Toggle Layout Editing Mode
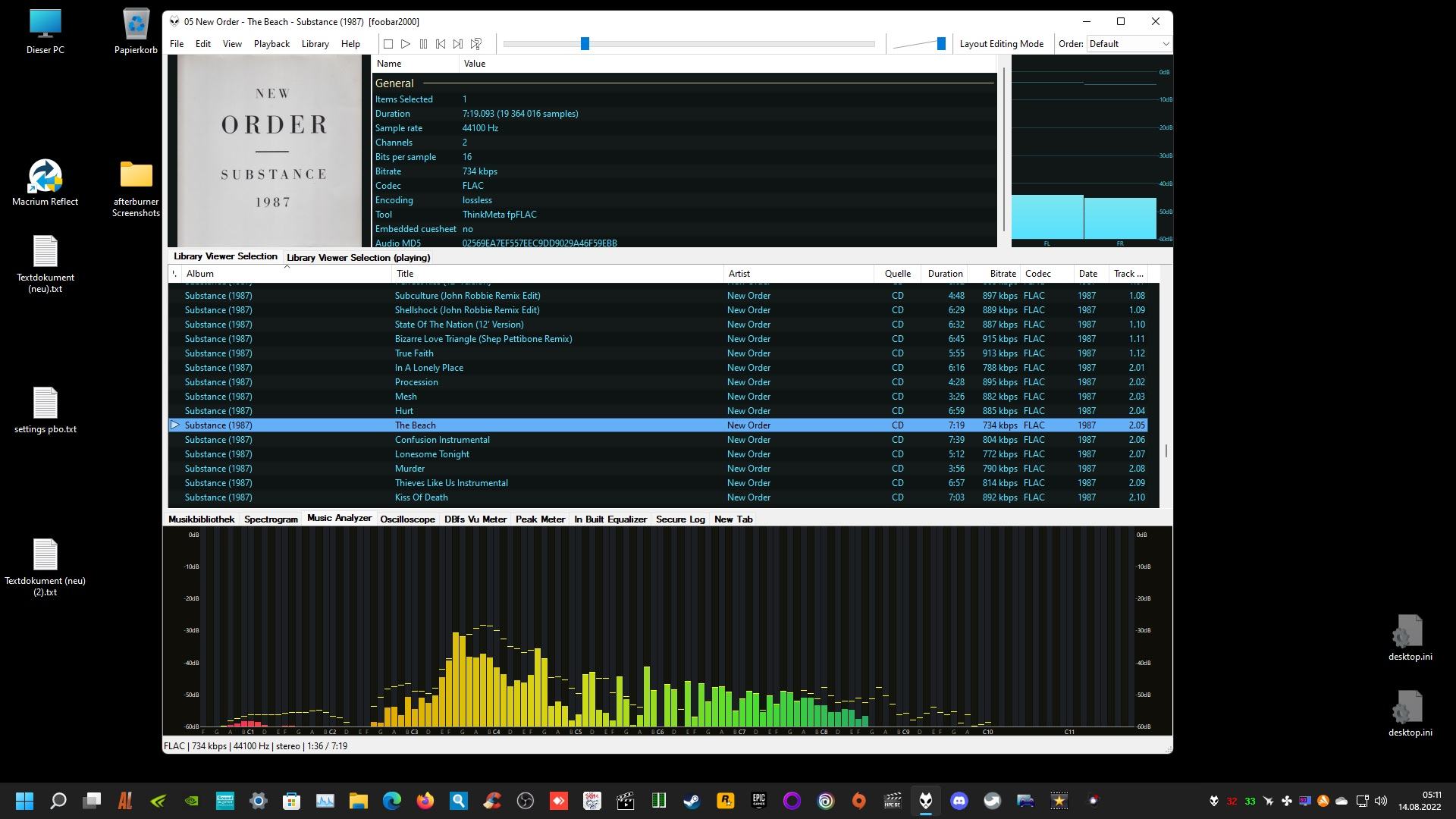The height and width of the screenshot is (819, 1456). point(1001,44)
